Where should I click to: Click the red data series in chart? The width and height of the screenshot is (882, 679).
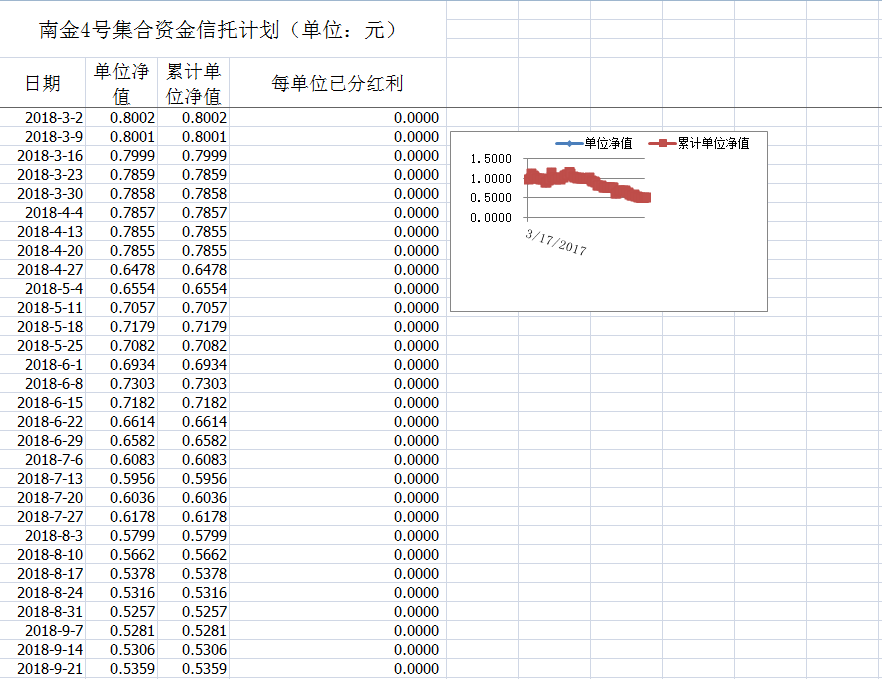pos(587,181)
